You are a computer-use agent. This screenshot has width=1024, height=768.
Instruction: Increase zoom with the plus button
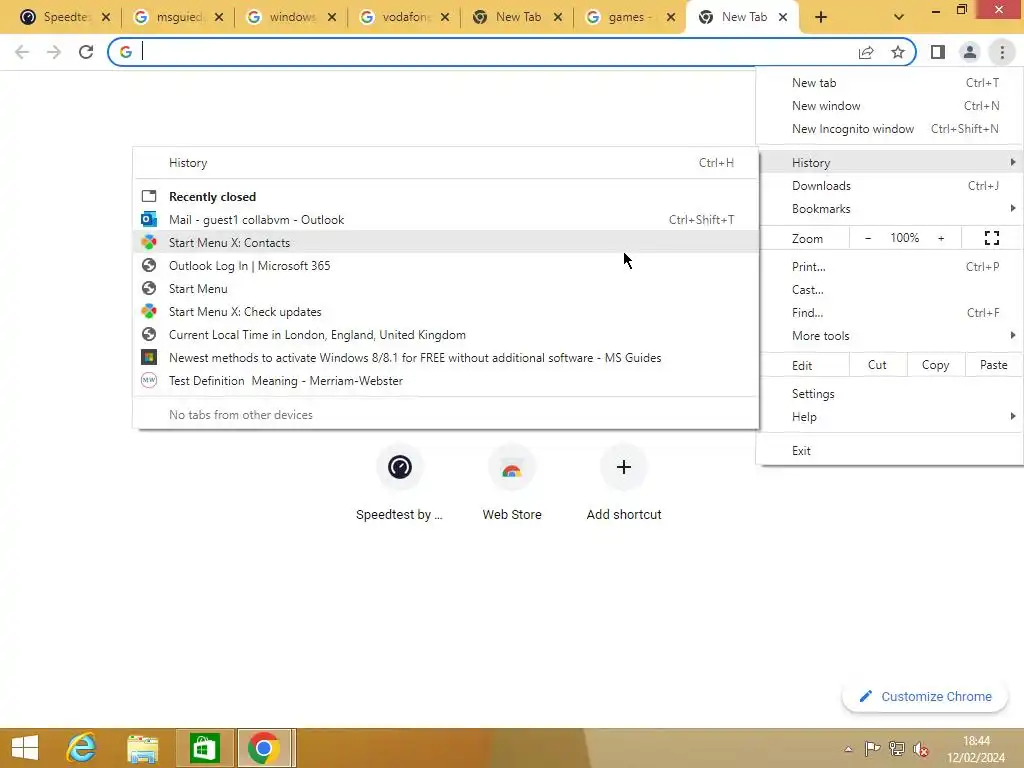click(x=941, y=238)
